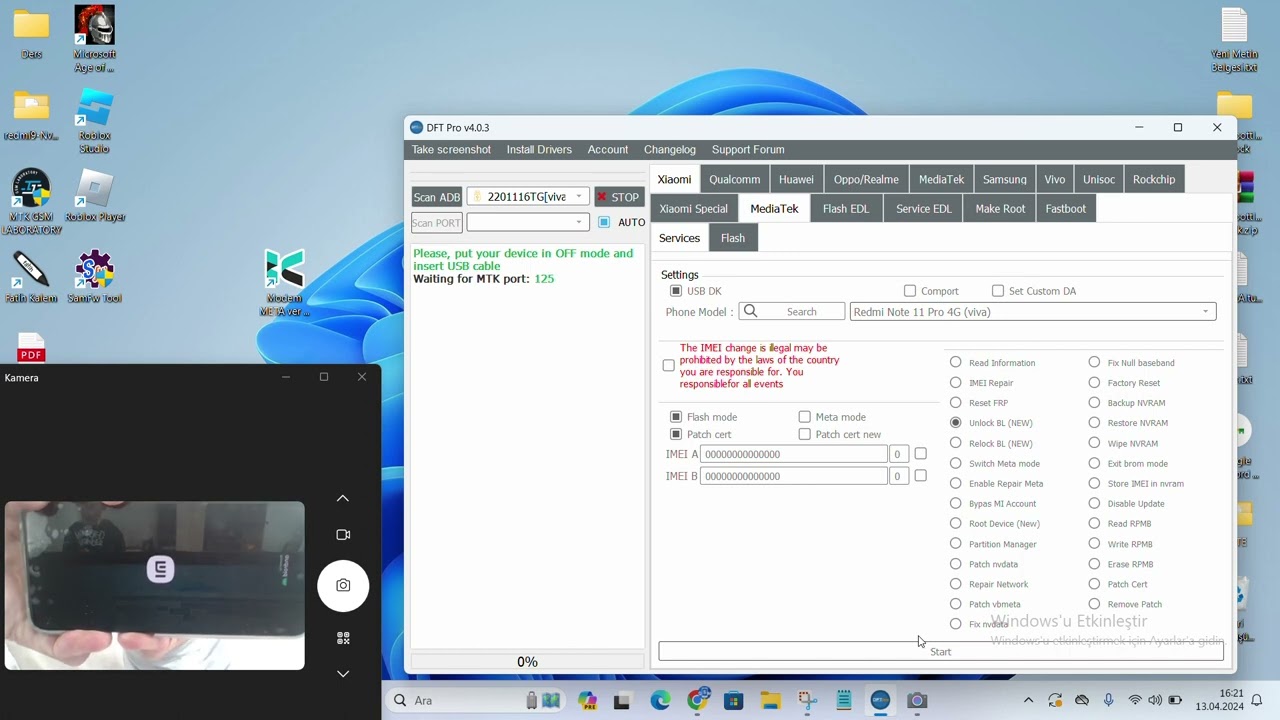Click the 0% progress bar
1280x720 pixels.
(527, 662)
